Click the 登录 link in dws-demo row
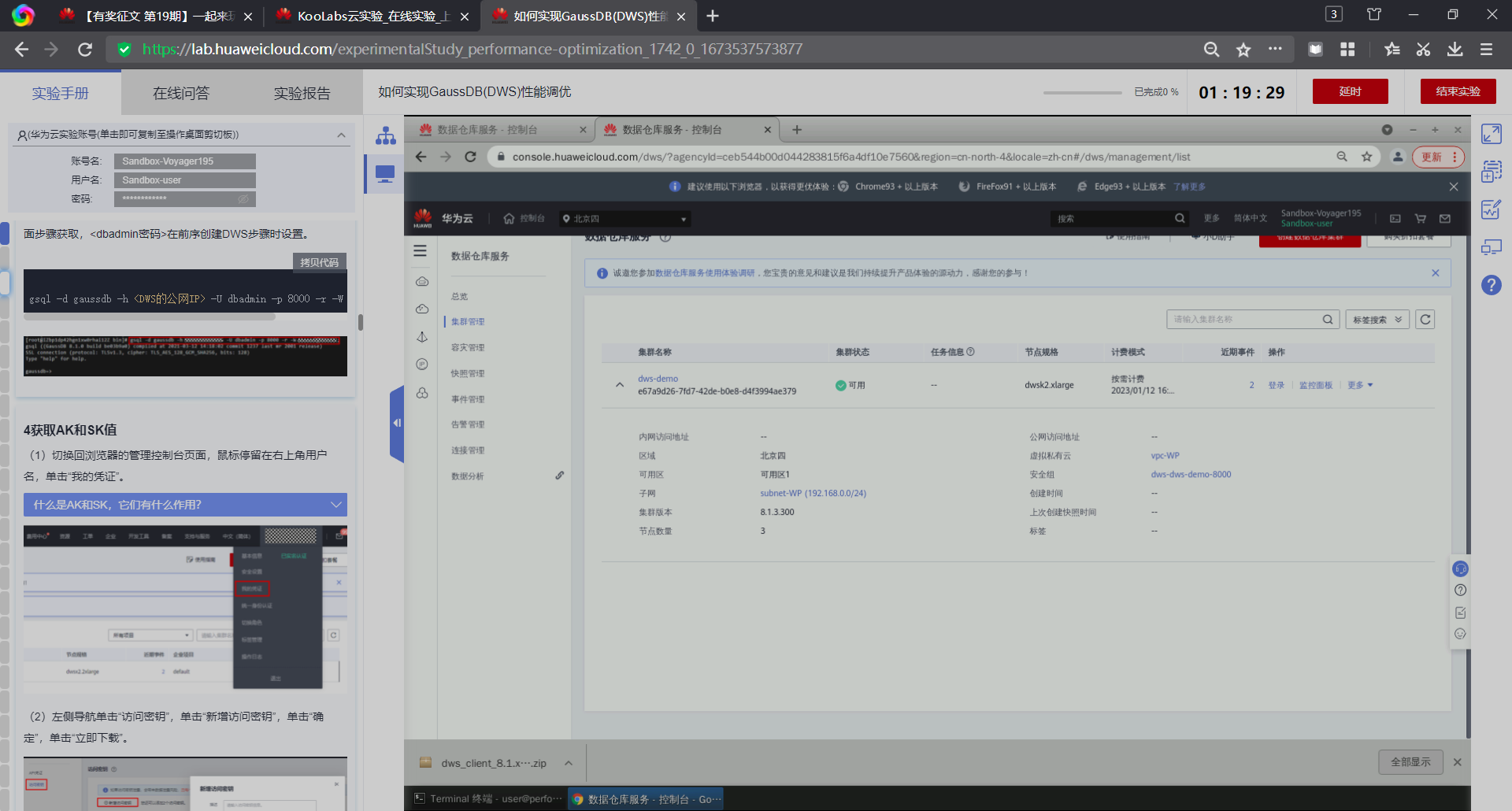 (x=1277, y=385)
